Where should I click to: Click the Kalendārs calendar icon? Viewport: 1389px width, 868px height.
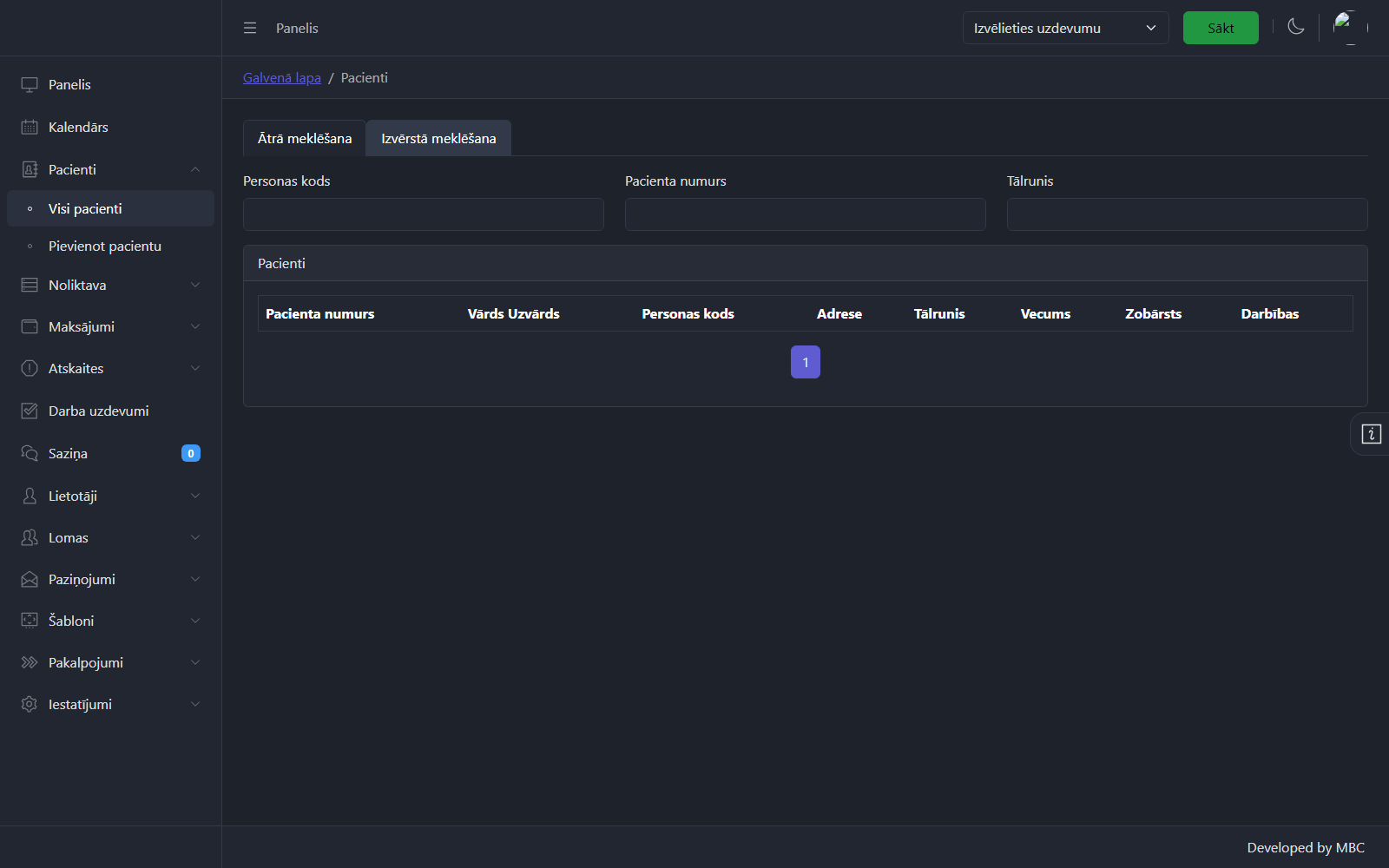(x=30, y=127)
